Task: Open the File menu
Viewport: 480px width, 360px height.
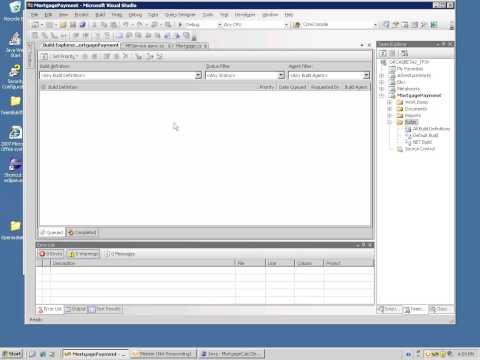Action: tap(34, 15)
